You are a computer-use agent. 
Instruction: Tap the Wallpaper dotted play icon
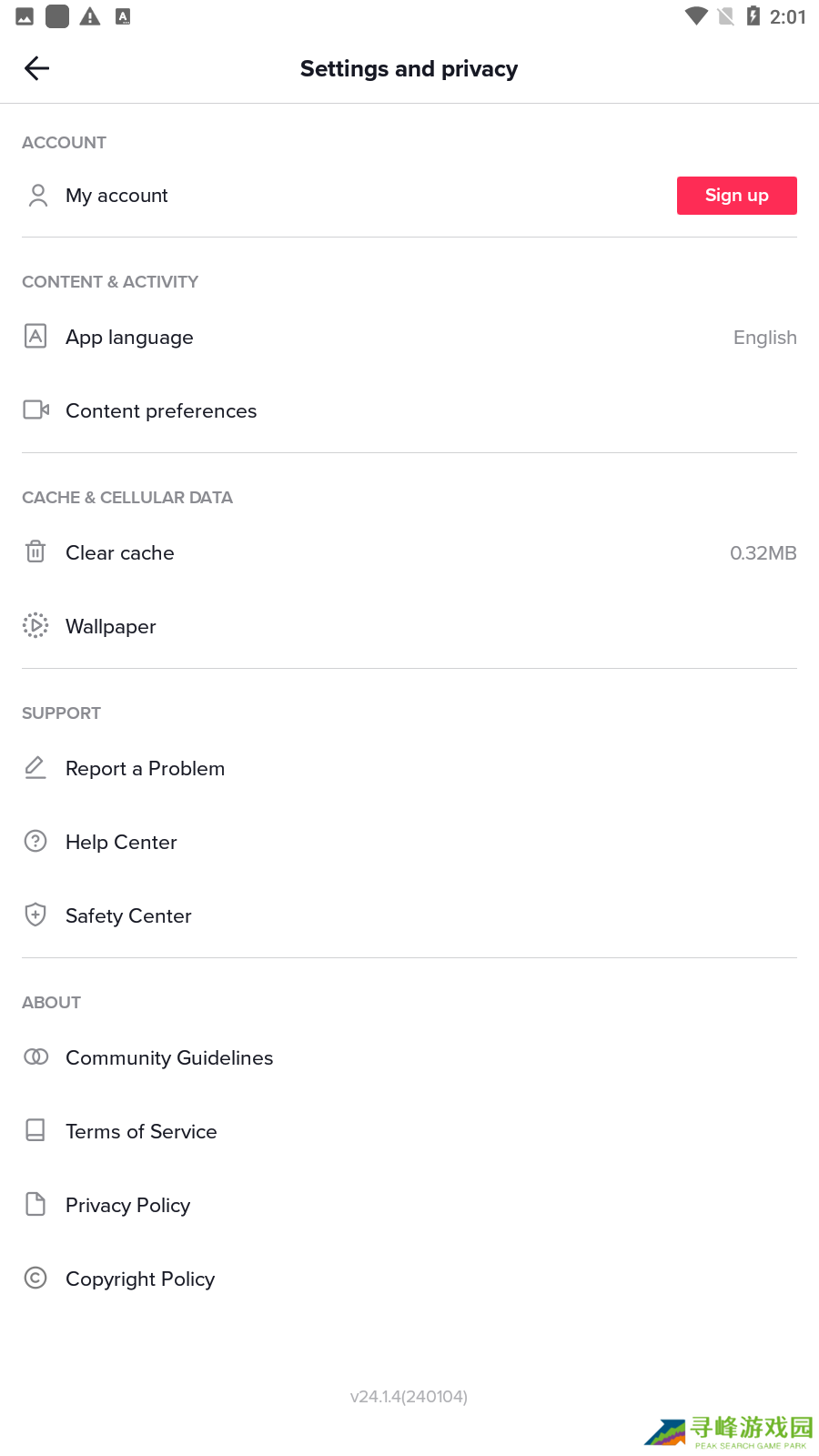coord(35,625)
